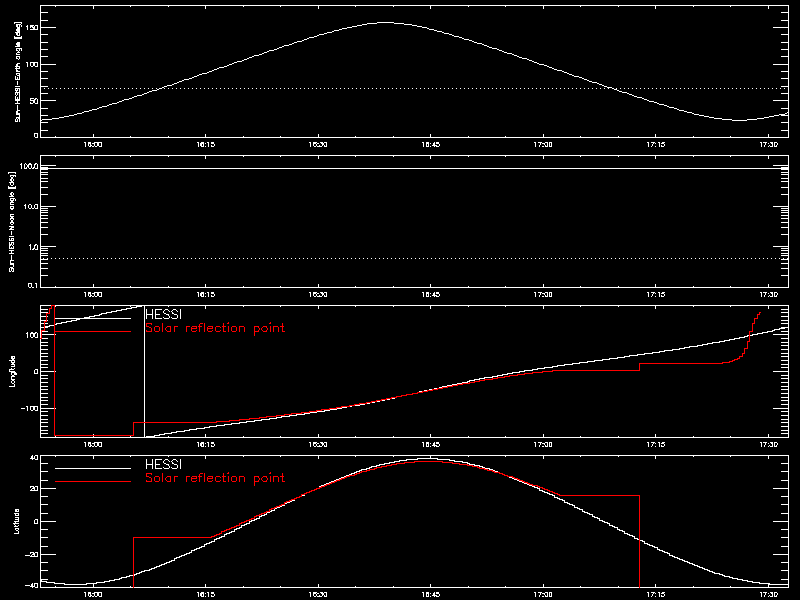Click the HESSI legend label in Longitude plot
Image resolution: width=800 pixels, height=600 pixels.
tap(163, 314)
